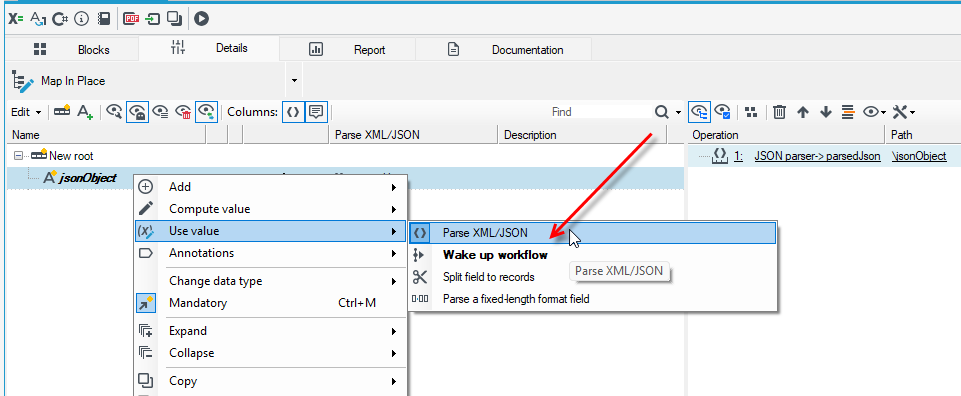Screen dimensions: 961x396
Task: Toggle the eye with list lines filter
Action: coord(161,112)
